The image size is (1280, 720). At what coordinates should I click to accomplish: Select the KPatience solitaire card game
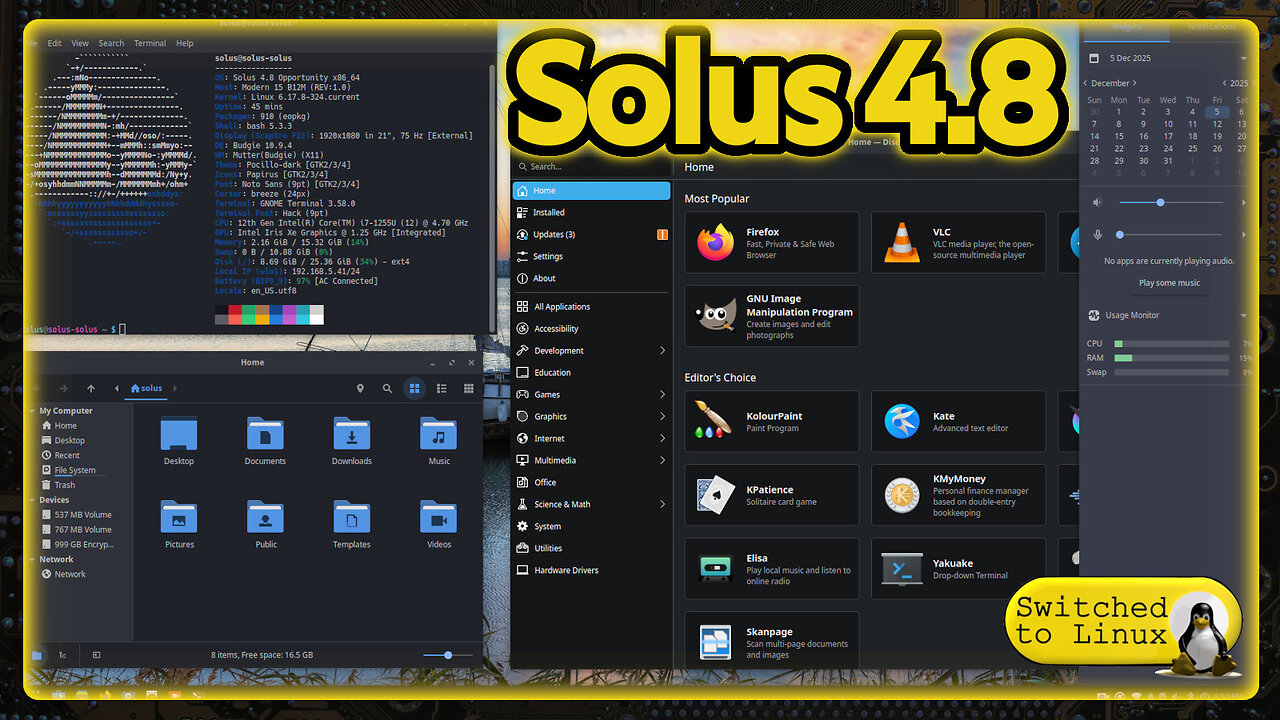tap(772, 495)
